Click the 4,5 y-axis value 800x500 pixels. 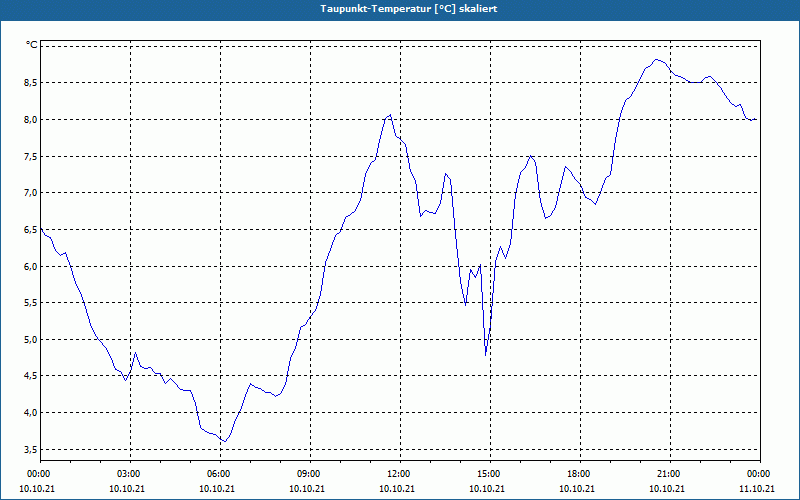[31, 376]
